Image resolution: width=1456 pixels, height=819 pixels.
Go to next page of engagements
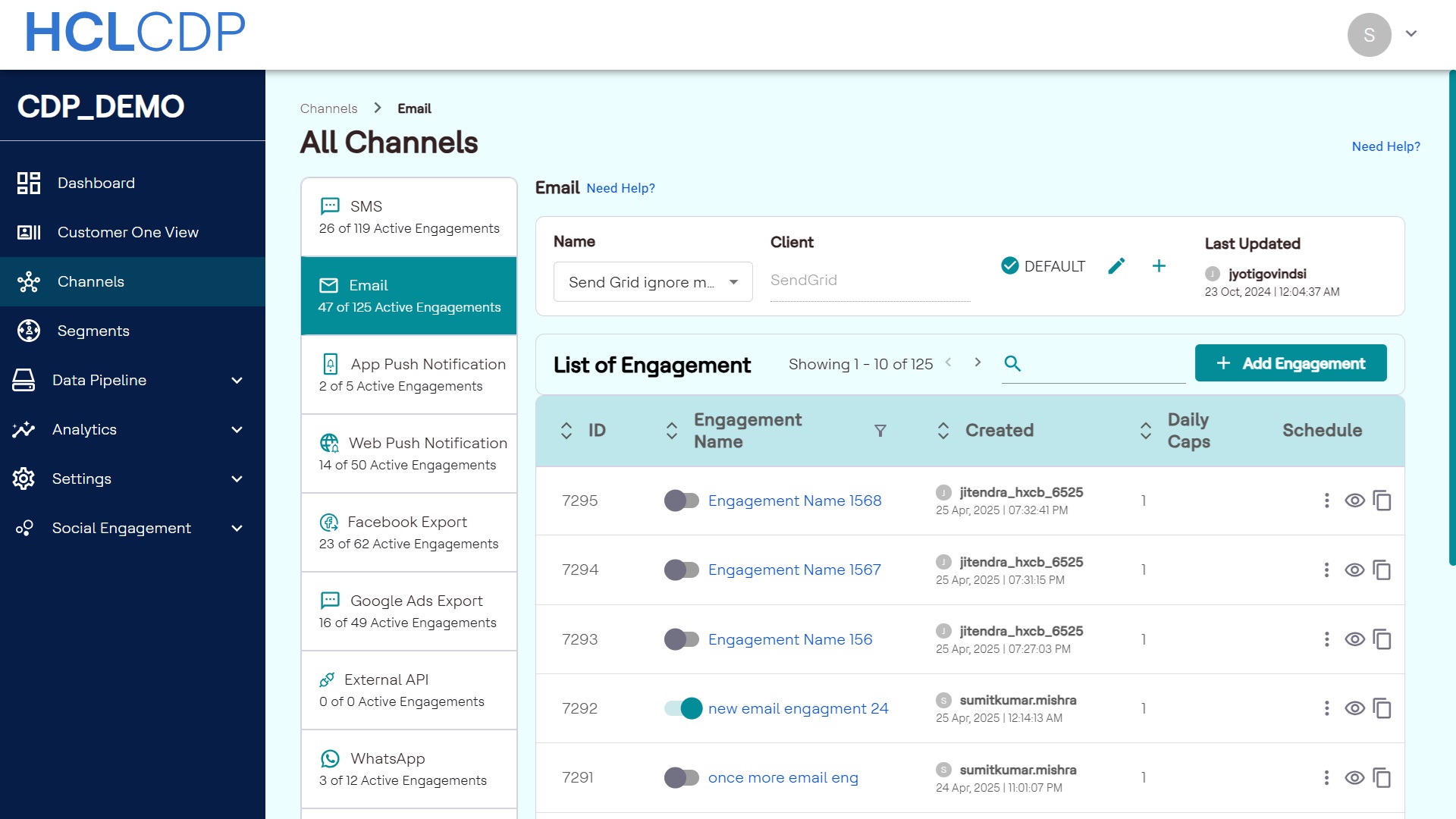coord(977,362)
